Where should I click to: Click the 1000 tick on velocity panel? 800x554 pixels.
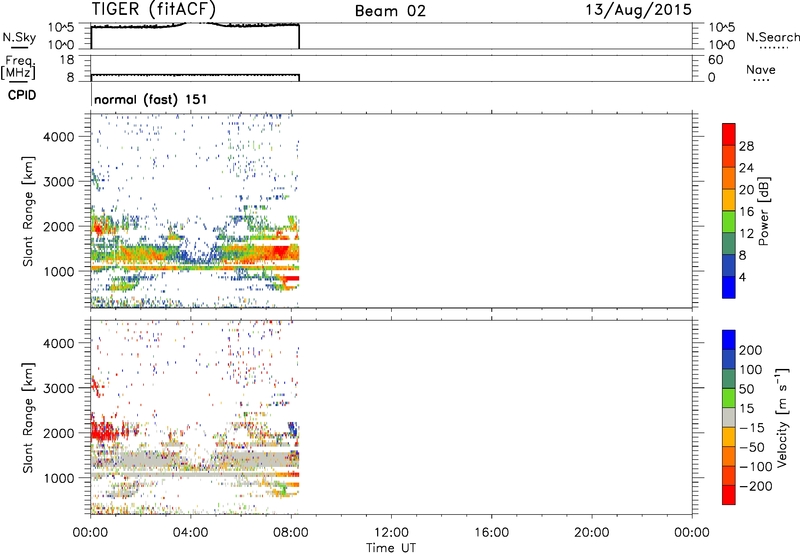tap(59, 478)
